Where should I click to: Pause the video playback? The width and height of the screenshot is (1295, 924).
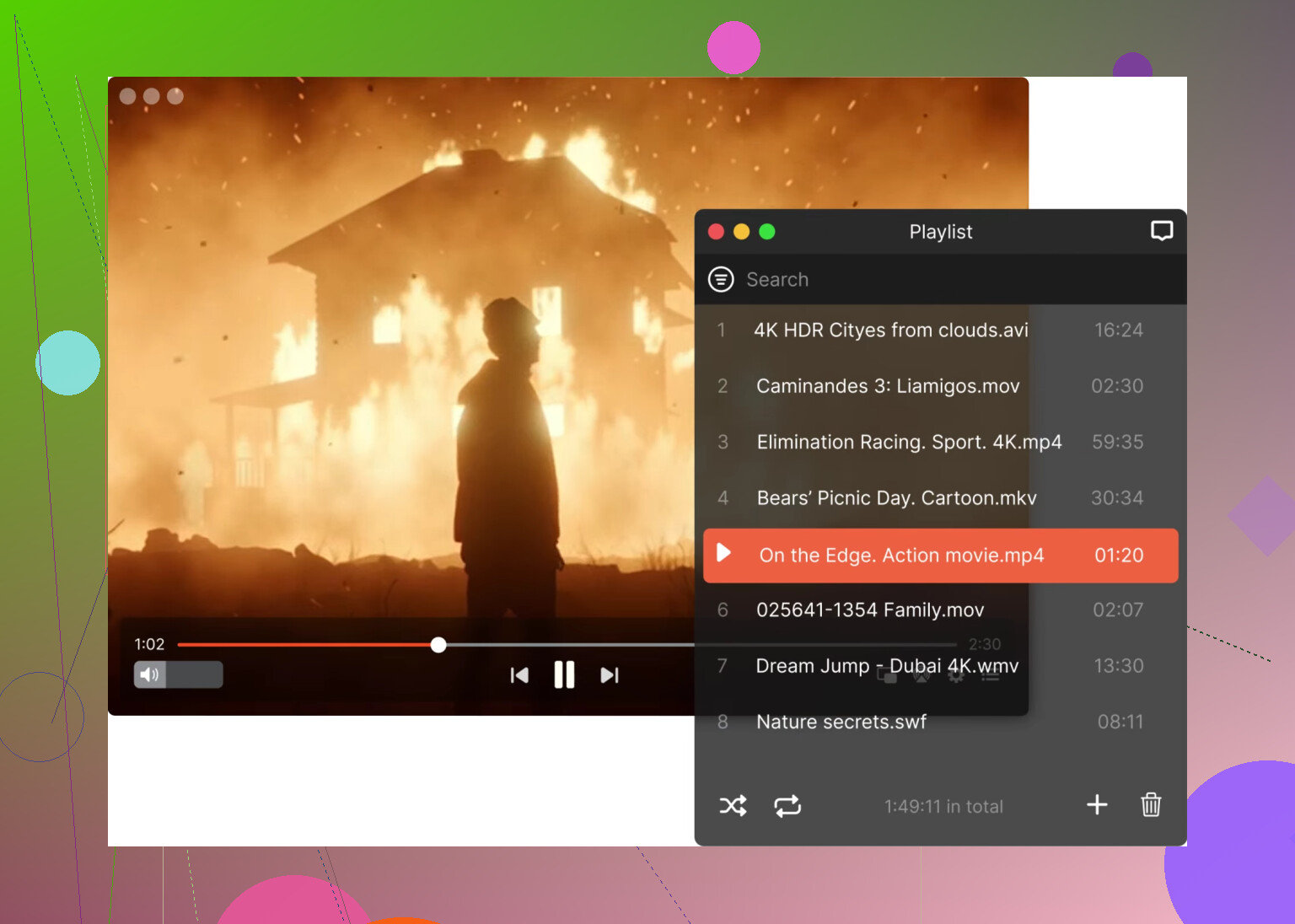564,674
